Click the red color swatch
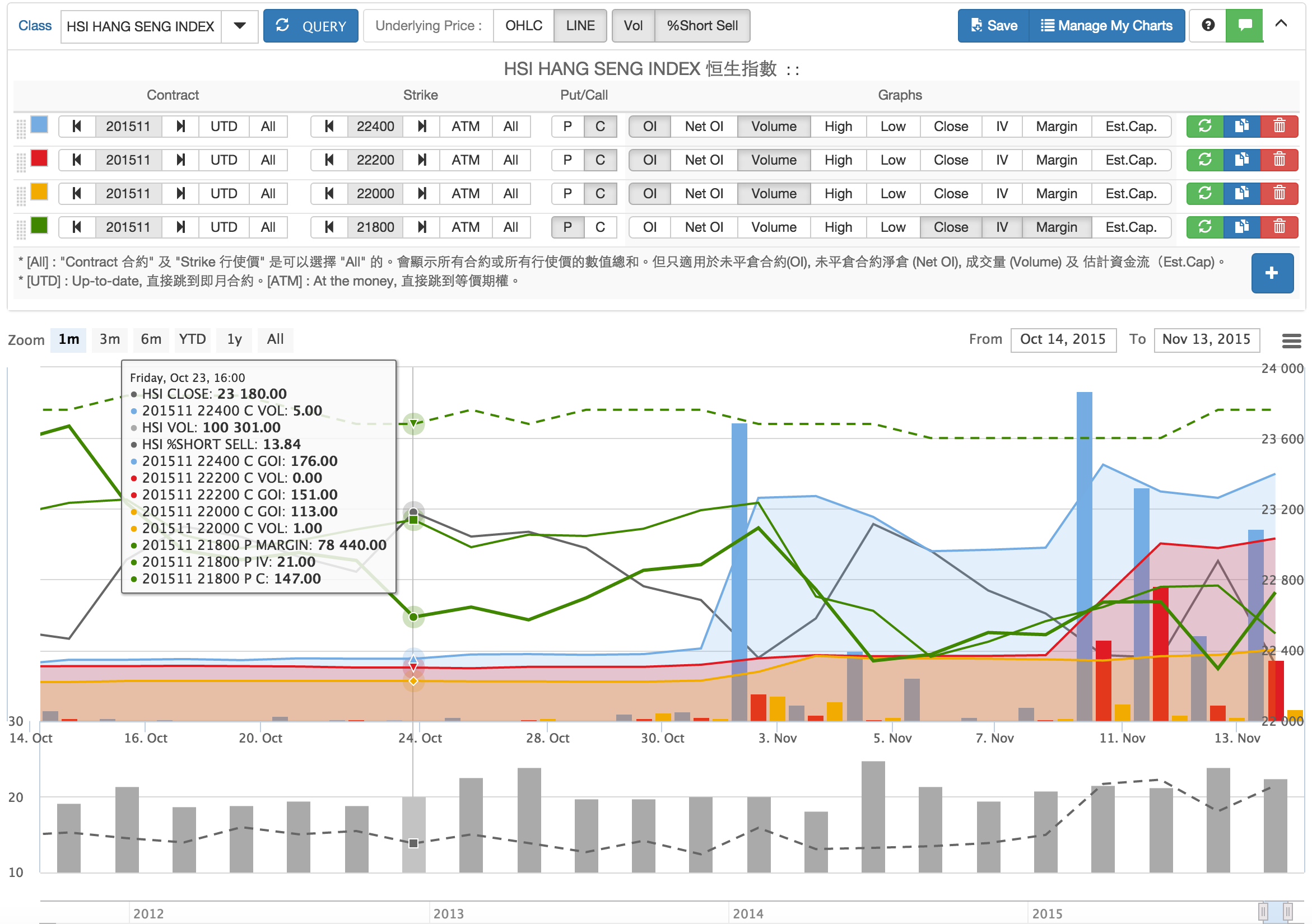 coord(39,158)
